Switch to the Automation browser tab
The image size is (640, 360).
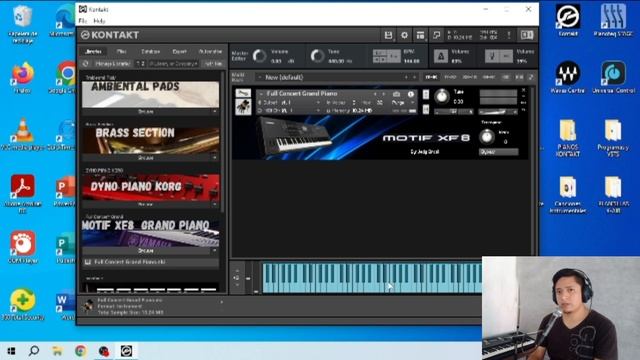click(x=210, y=51)
